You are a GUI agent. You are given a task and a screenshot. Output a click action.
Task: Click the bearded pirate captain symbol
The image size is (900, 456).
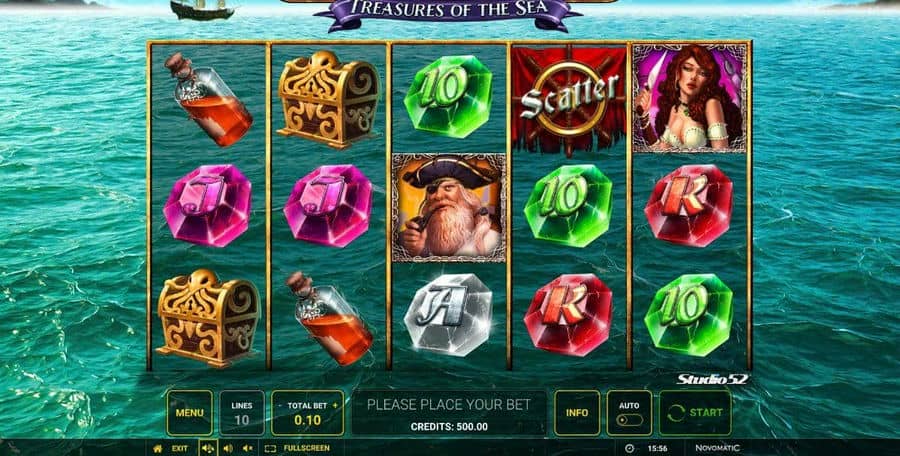pyautogui.click(x=449, y=208)
